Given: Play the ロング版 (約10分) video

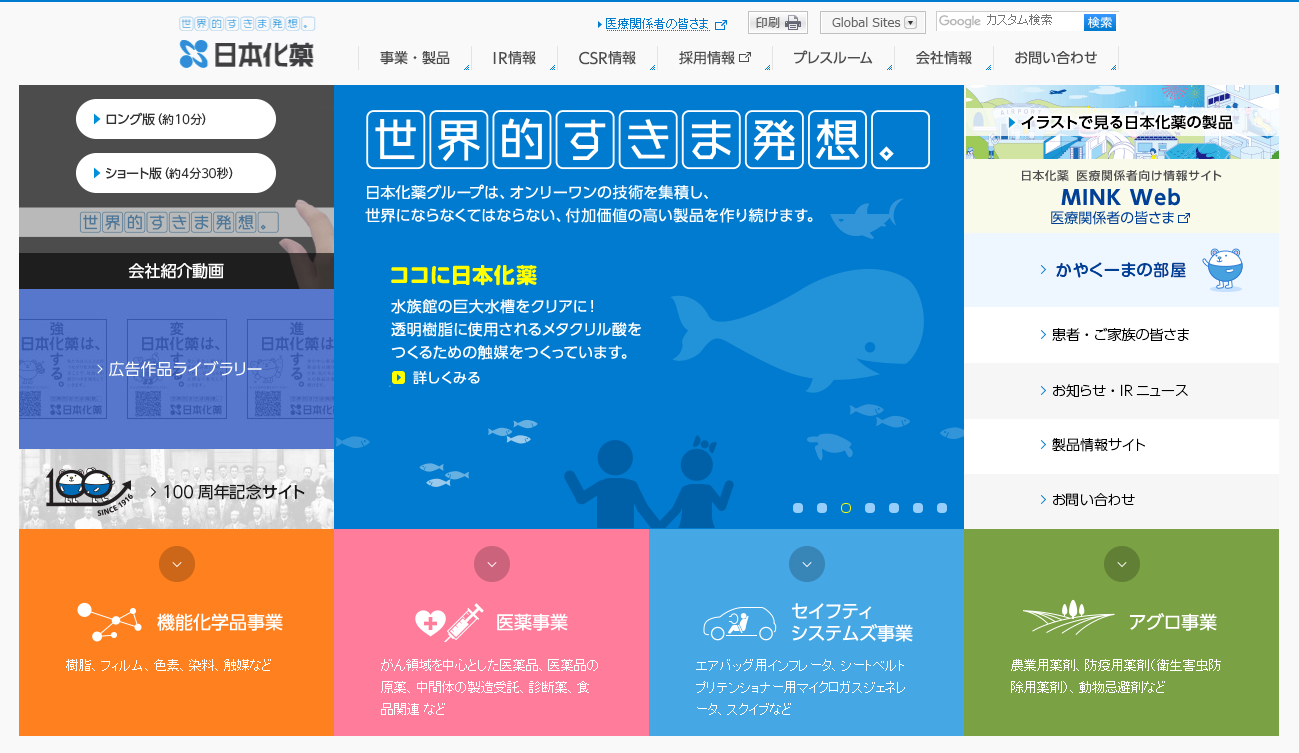Looking at the screenshot, I should tap(176, 119).
